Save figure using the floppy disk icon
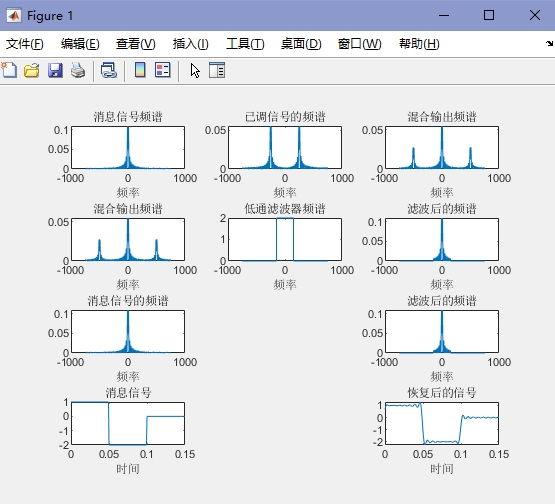555x504 pixels. tap(55, 70)
